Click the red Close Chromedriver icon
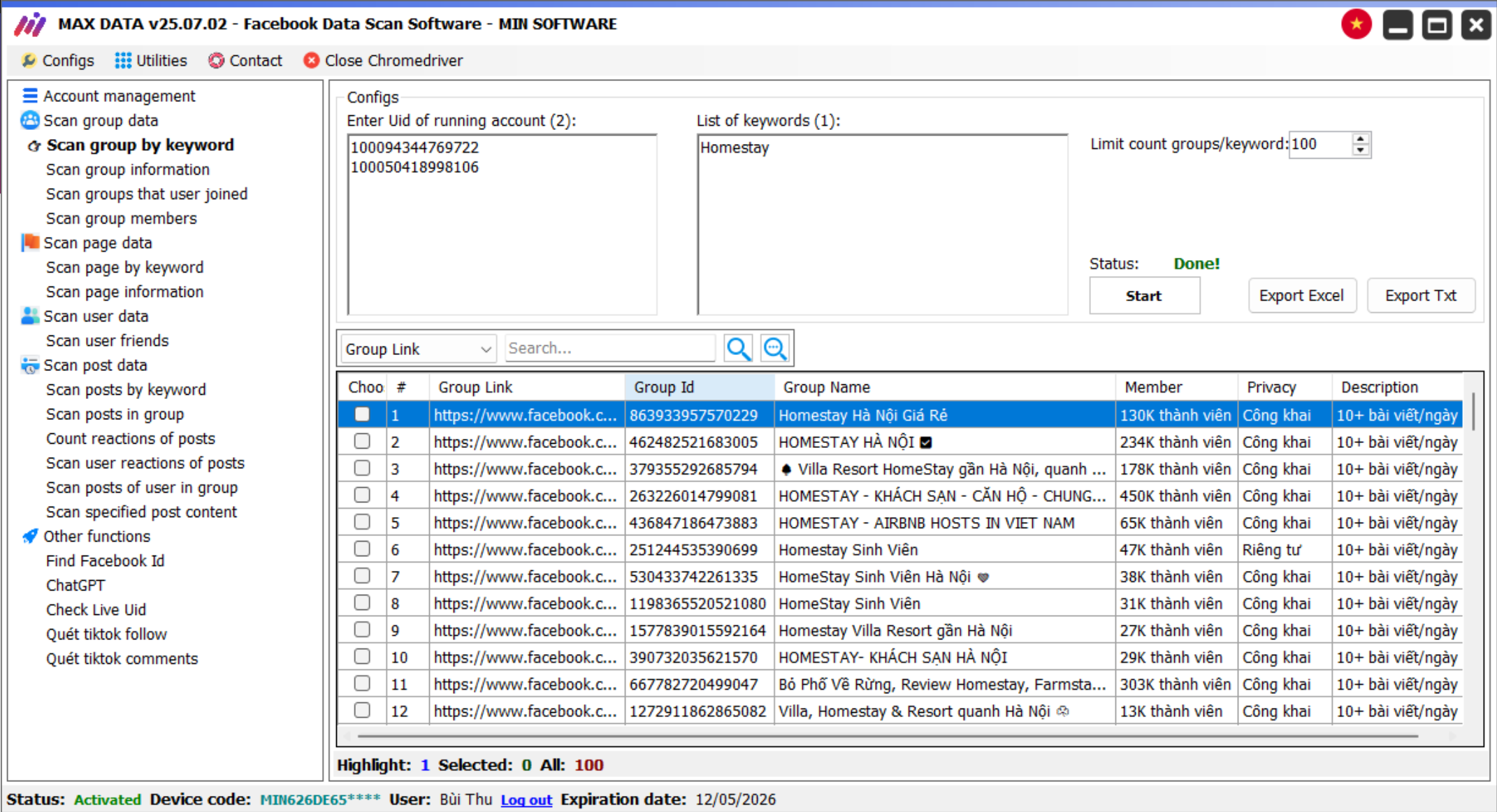Viewport: 1497px width, 812px height. pos(312,61)
